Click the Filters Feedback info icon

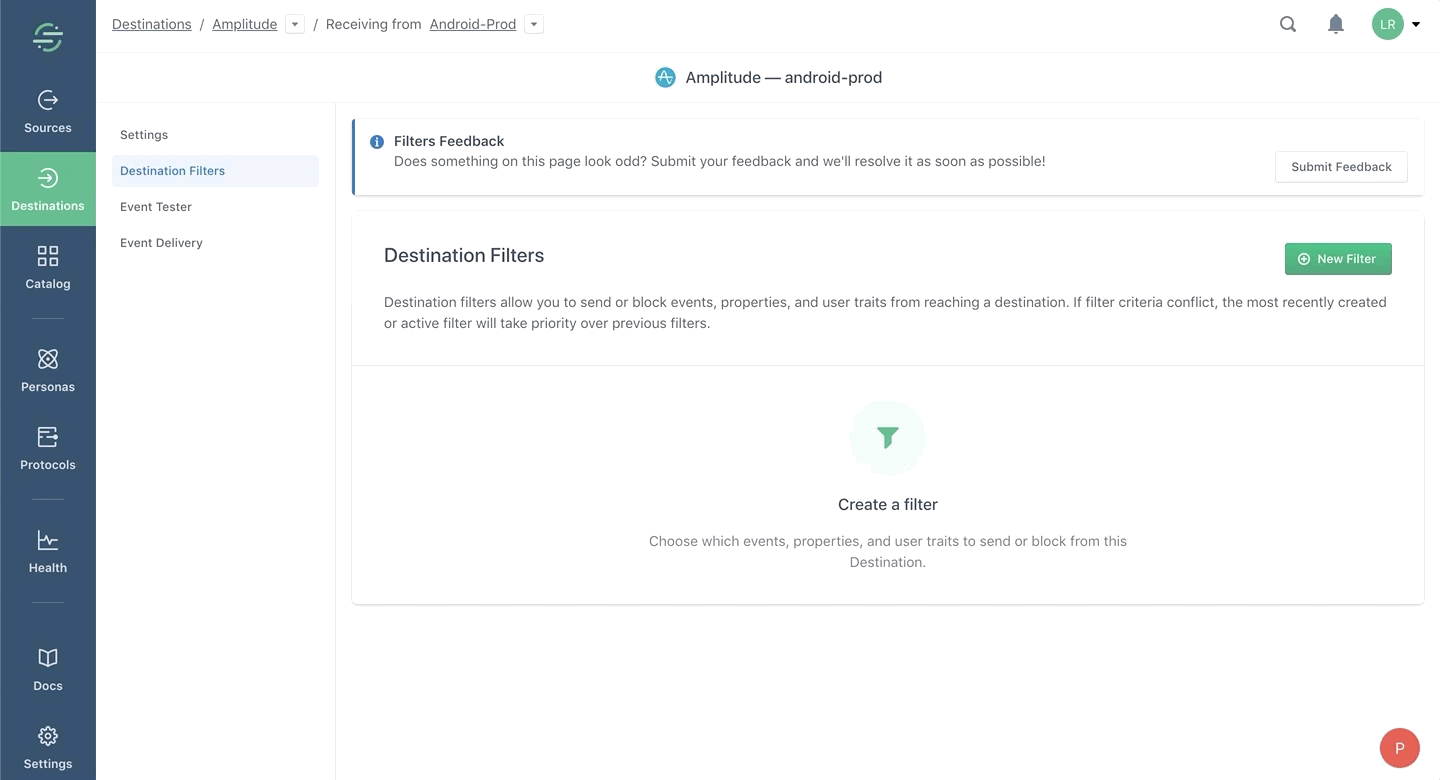coord(377,142)
